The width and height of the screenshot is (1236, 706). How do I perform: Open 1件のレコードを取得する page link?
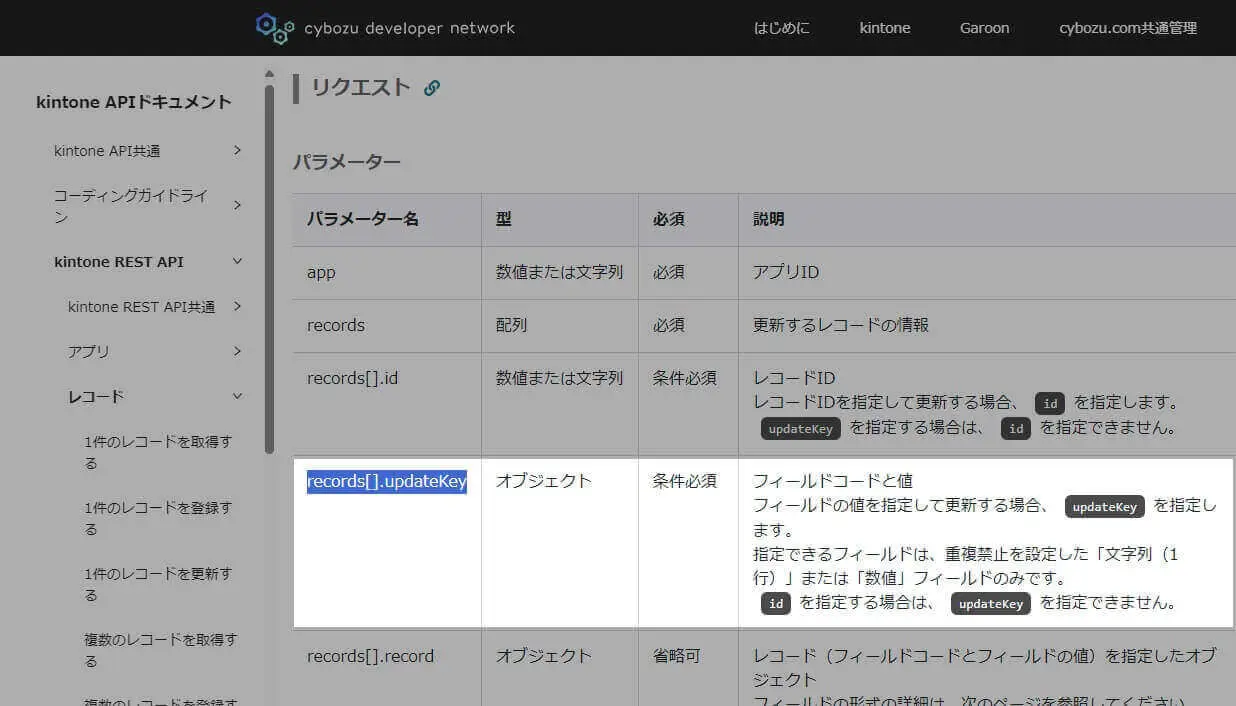click(x=158, y=452)
